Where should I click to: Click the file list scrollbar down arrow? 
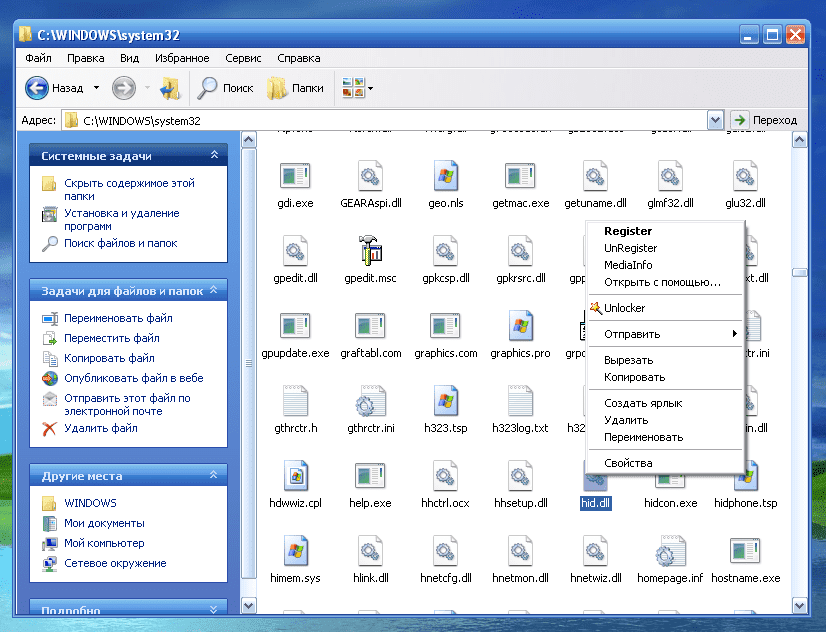point(799,606)
